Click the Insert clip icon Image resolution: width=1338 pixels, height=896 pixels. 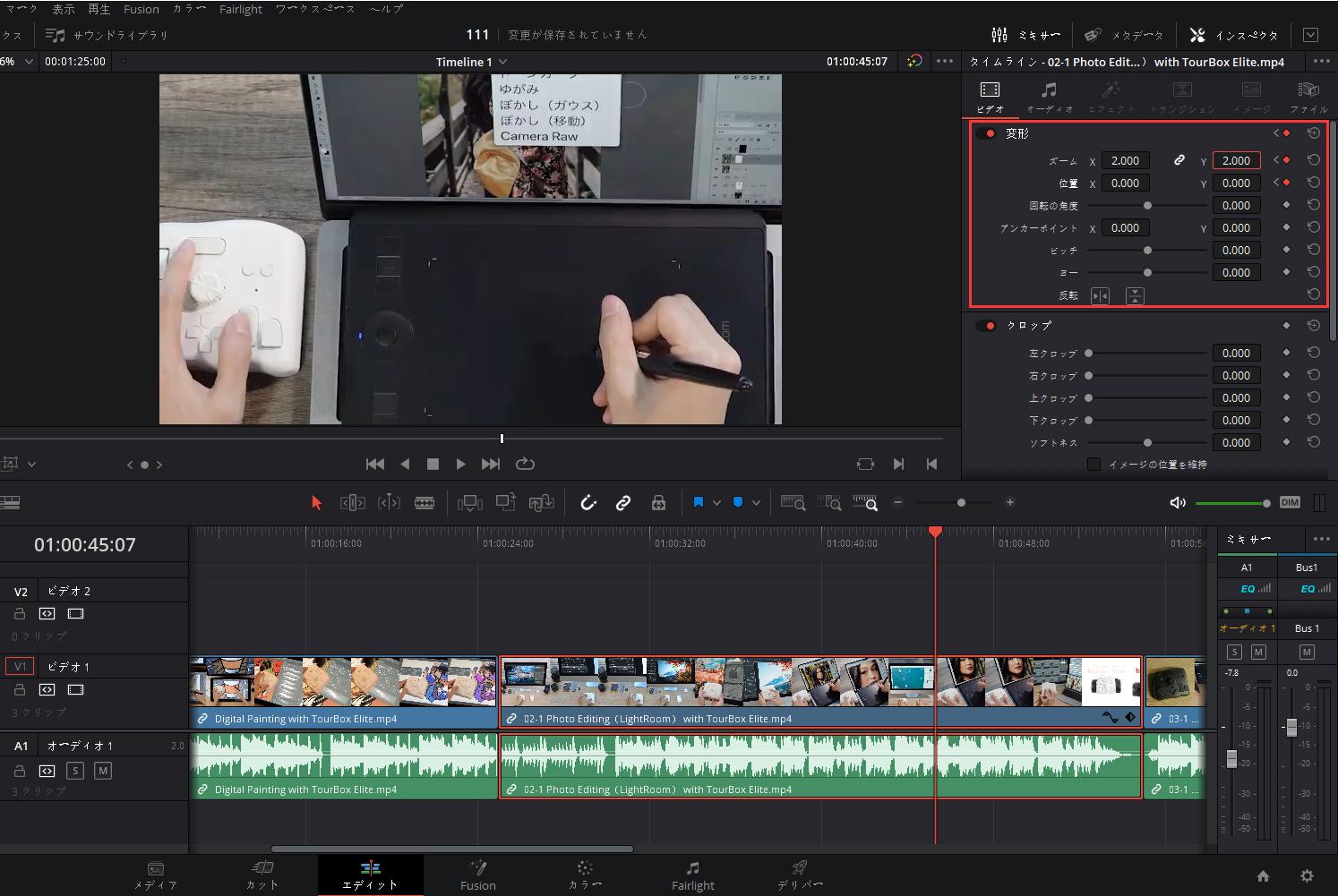tap(469, 503)
